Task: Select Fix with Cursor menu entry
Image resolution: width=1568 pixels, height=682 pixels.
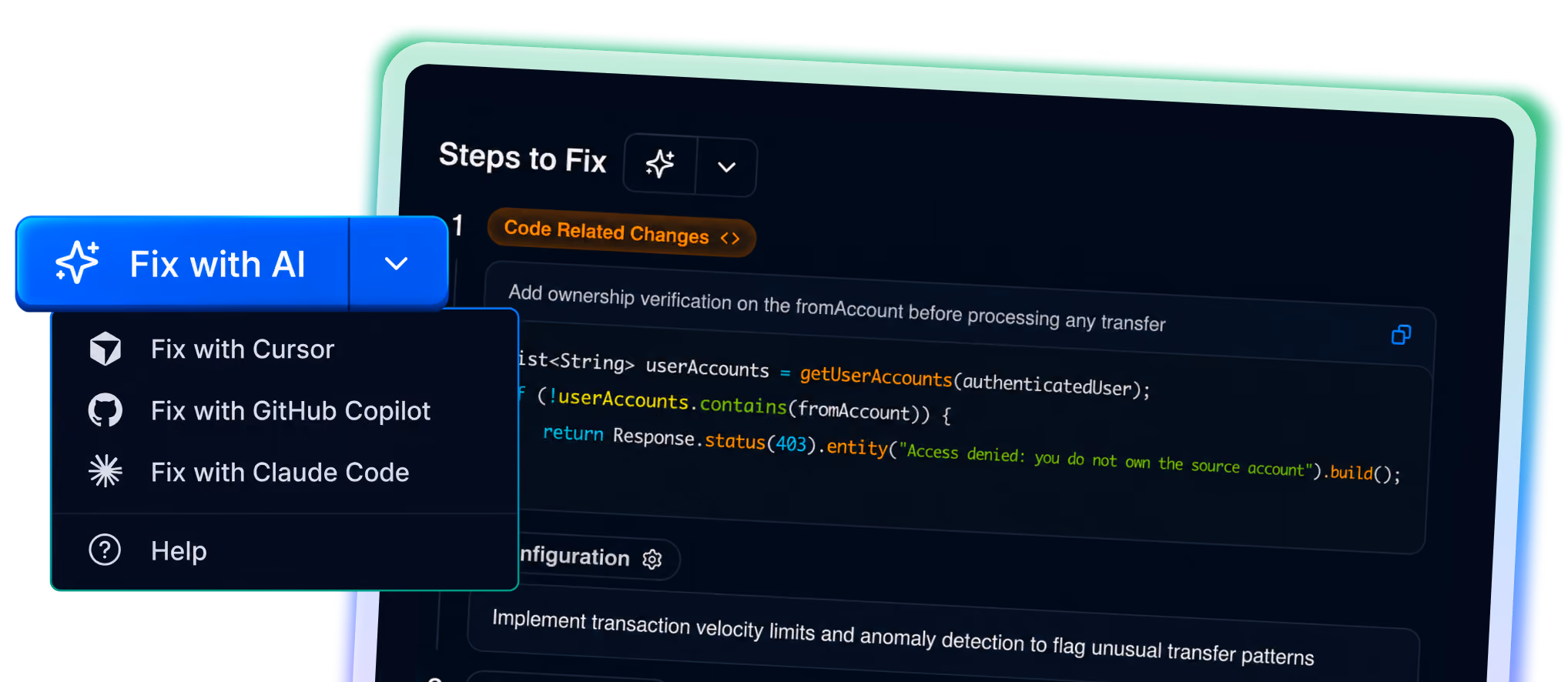Action: pos(284,349)
